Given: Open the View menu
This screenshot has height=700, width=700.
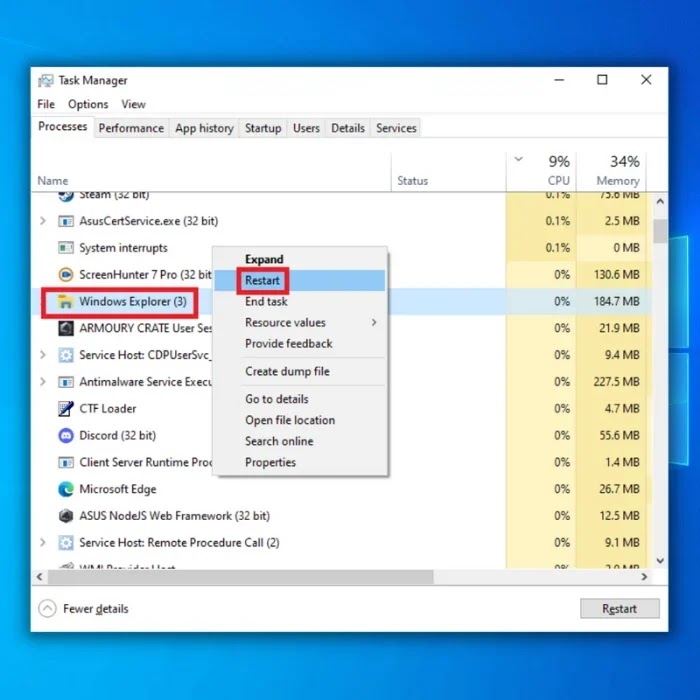Looking at the screenshot, I should click(x=133, y=104).
